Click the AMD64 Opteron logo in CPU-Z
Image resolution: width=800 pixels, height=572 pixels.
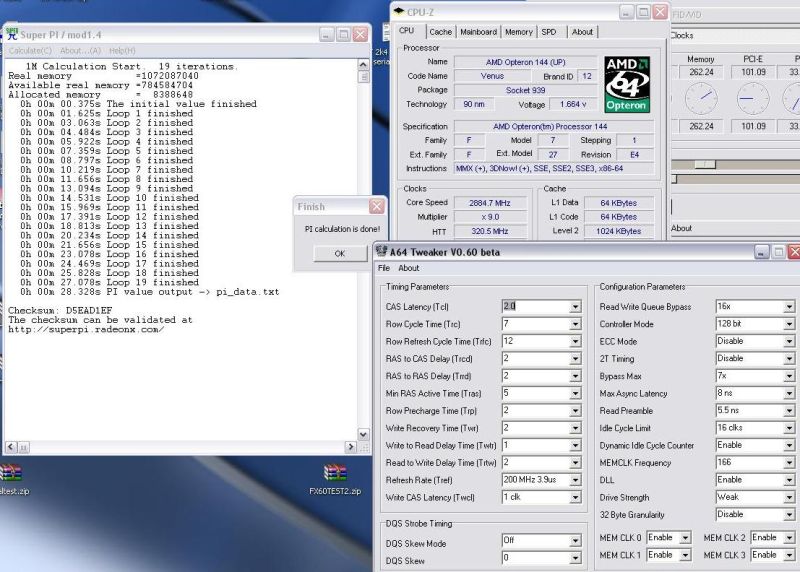[627, 84]
